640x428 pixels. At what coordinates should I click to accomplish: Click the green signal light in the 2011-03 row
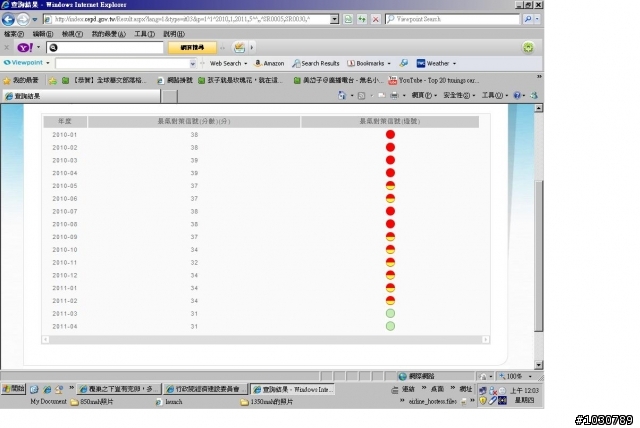390,313
